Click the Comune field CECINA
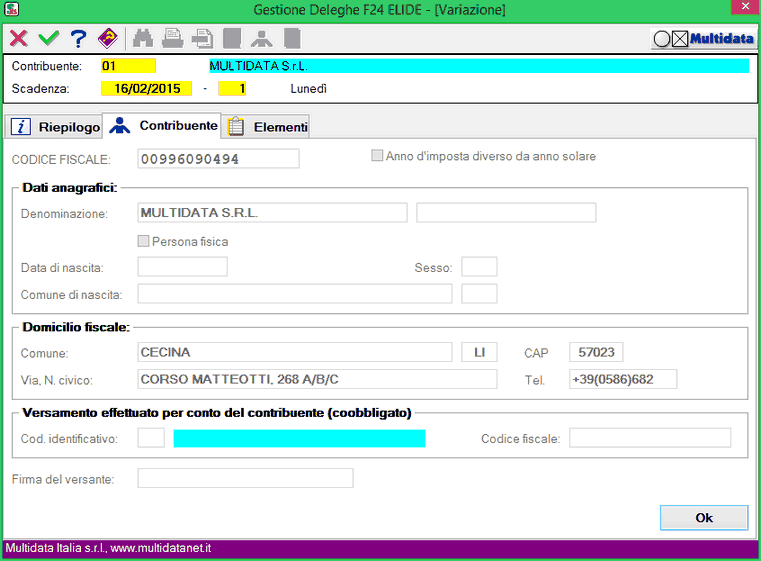Image resolution: width=761 pixels, height=561 pixels. coord(295,352)
